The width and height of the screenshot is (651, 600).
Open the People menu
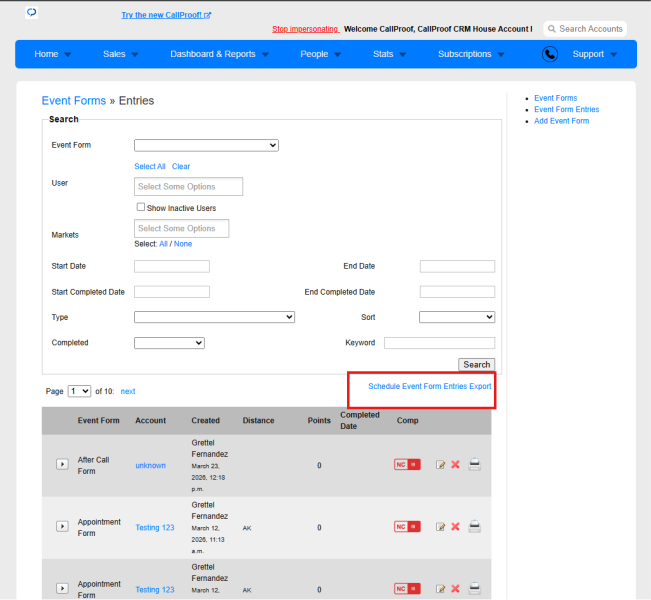click(x=320, y=54)
